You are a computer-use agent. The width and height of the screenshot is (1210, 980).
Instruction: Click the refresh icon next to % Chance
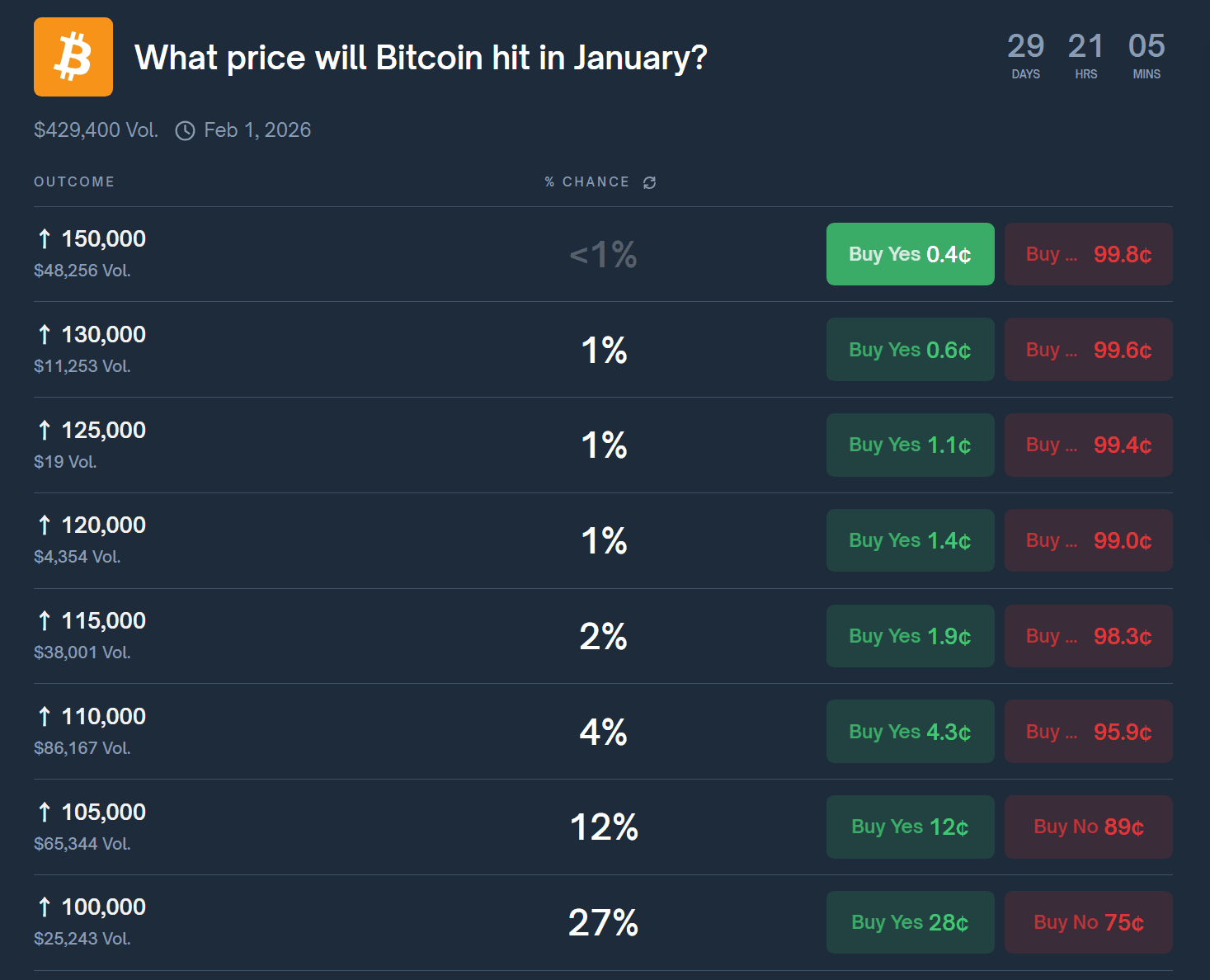click(x=650, y=182)
